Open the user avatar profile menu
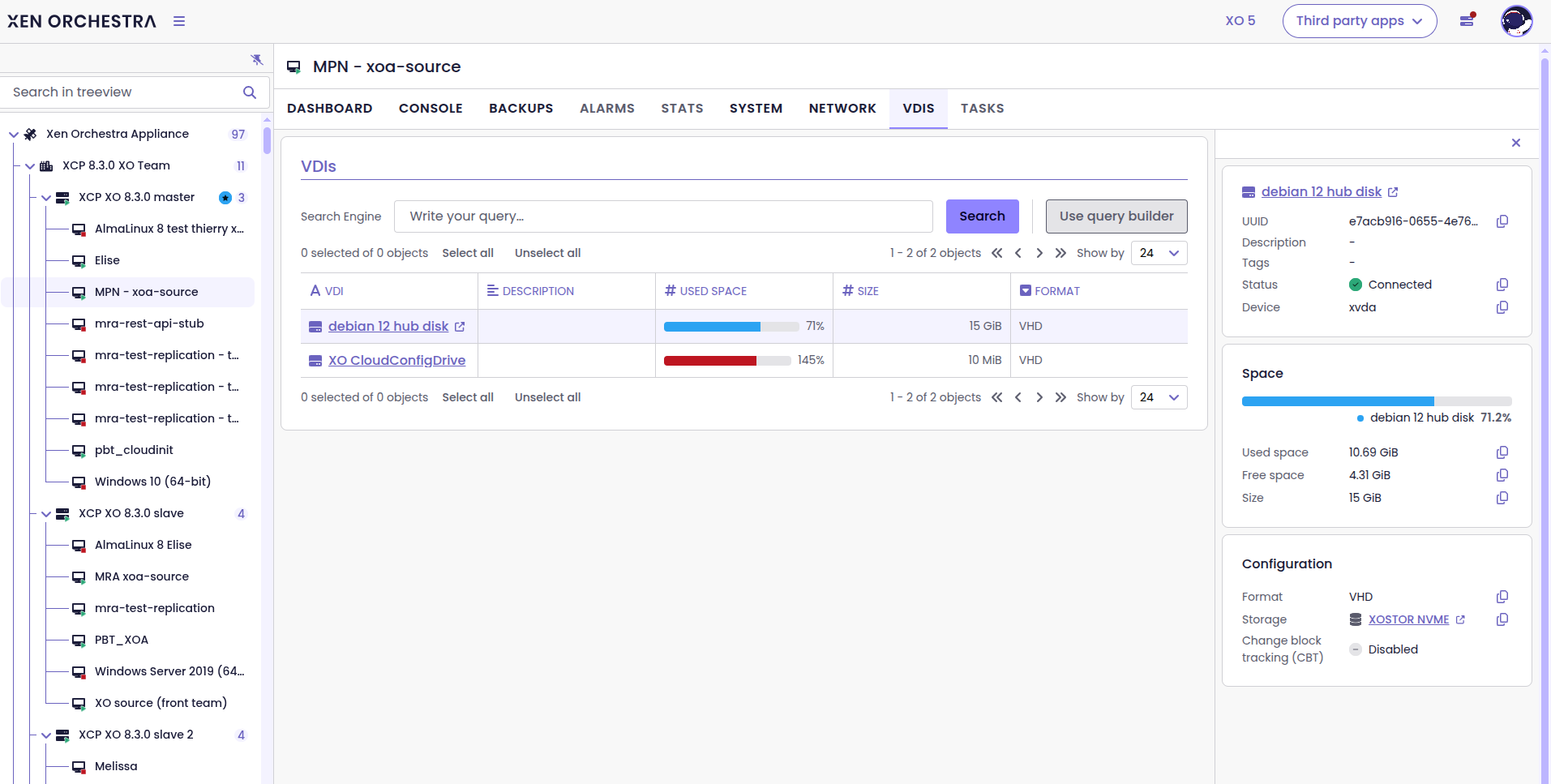The image size is (1551, 784). tap(1515, 21)
